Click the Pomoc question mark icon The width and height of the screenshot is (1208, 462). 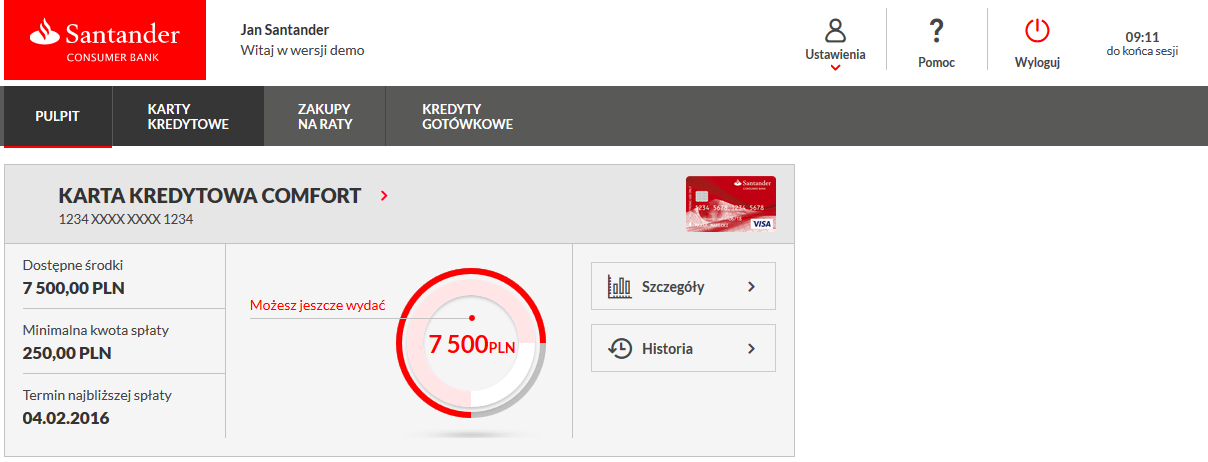pyautogui.click(x=936, y=31)
